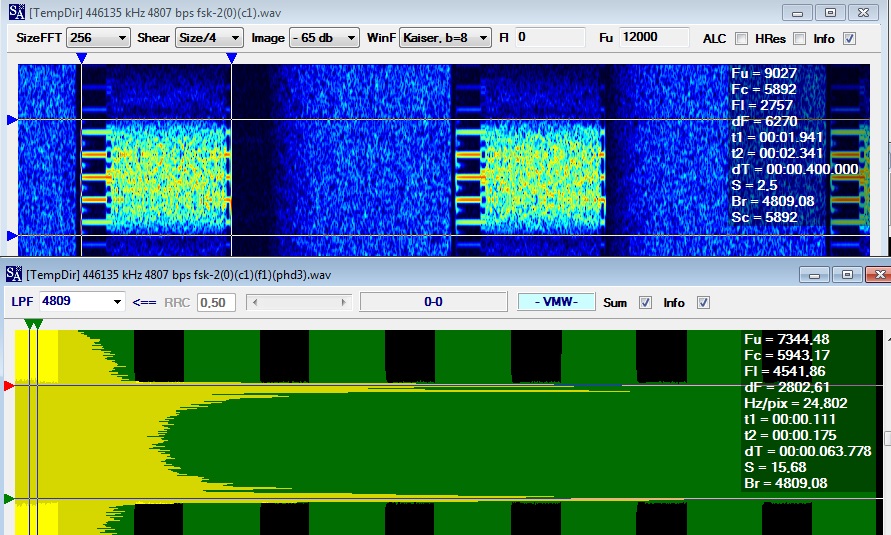Open the WinF Kaiser b=8 dropdown
The width and height of the screenshot is (891, 535).
pos(445,38)
